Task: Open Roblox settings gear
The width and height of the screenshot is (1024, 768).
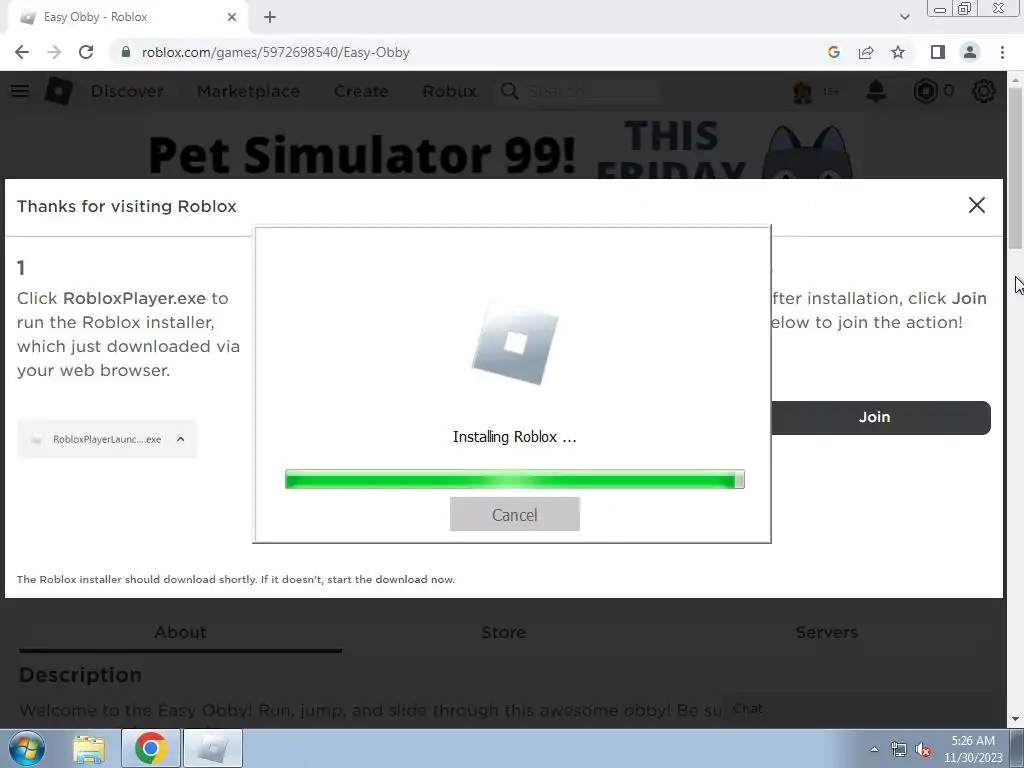Action: click(x=984, y=91)
